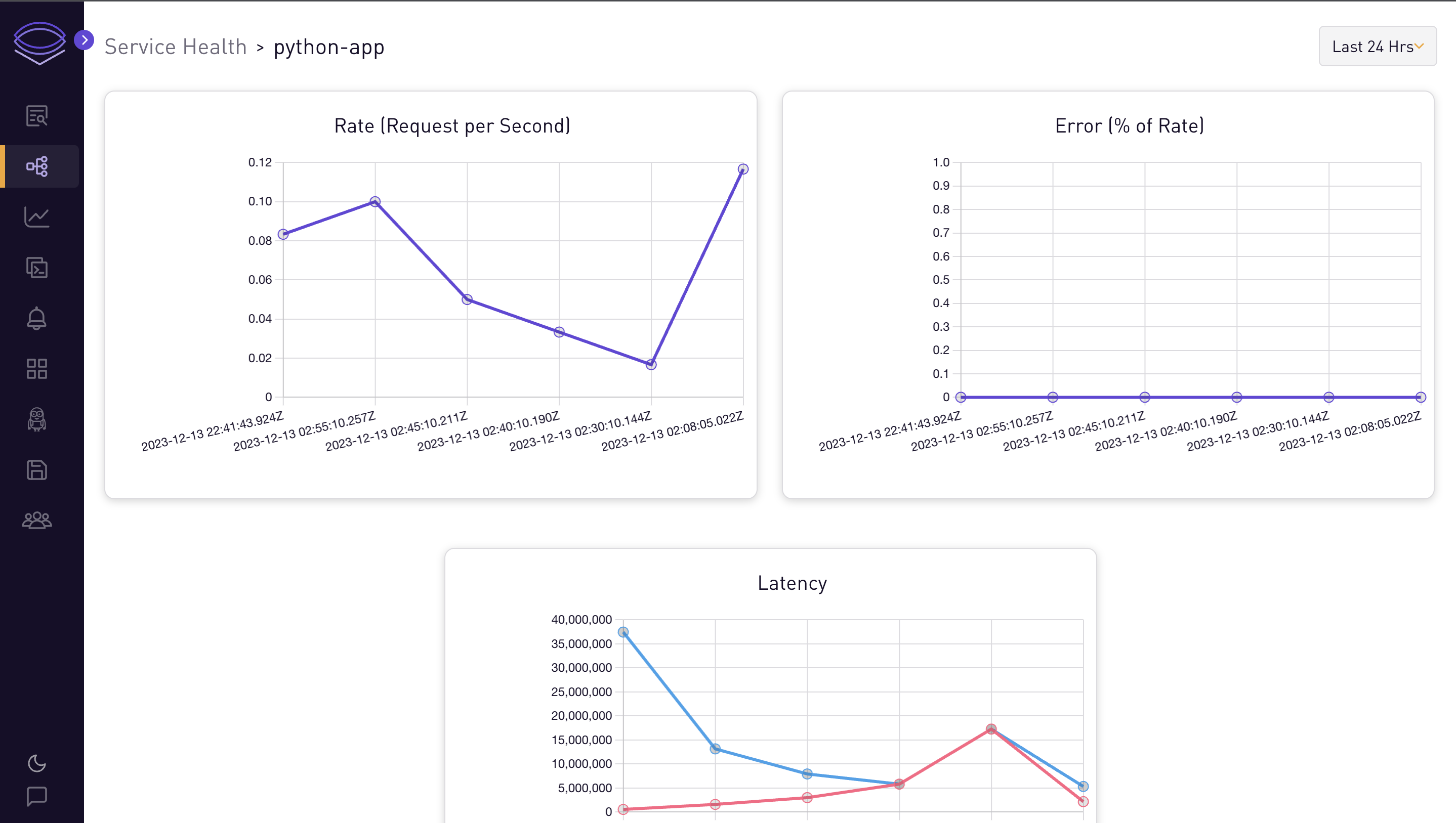Toggle dark mode with the moon icon
The height and width of the screenshot is (823, 1456).
tap(37, 763)
